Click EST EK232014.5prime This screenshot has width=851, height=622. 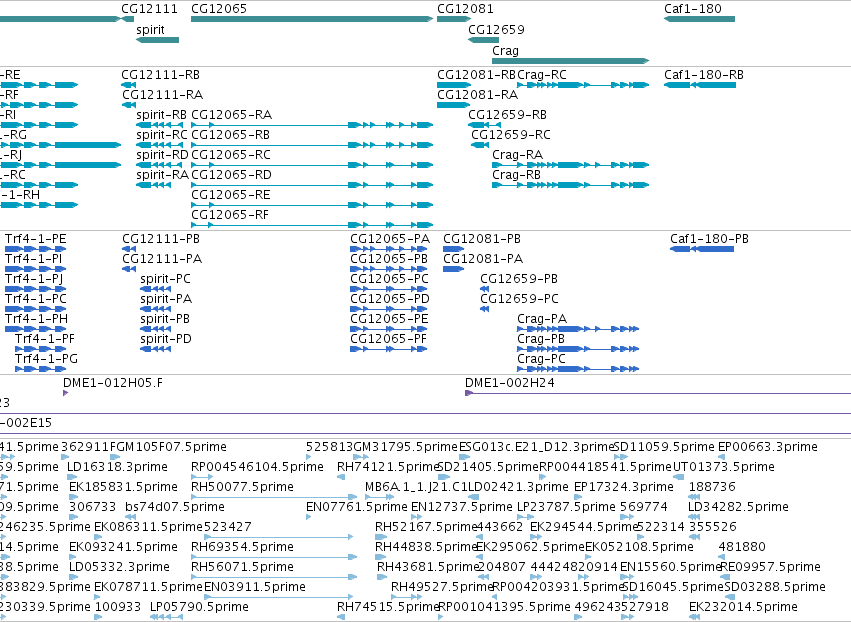click(x=693, y=617)
